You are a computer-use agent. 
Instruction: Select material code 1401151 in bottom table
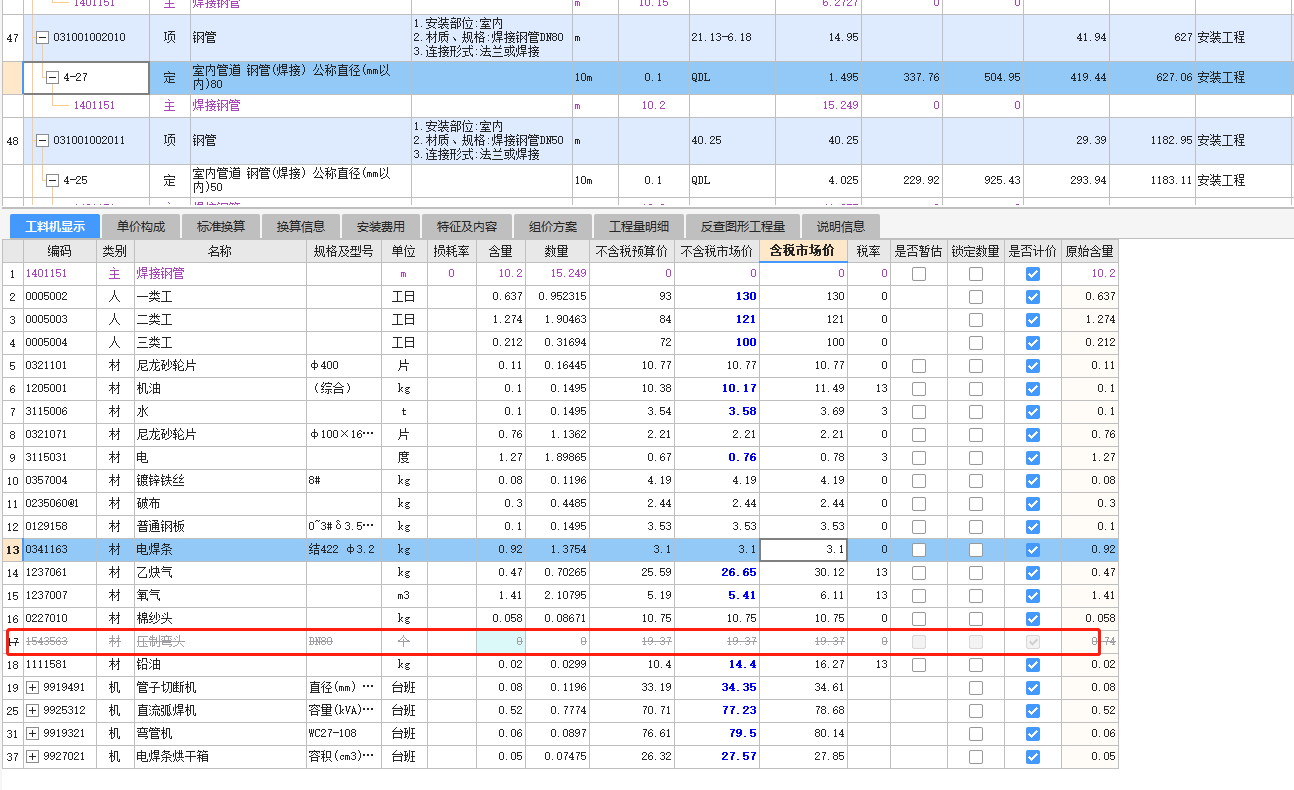pyautogui.click(x=46, y=273)
